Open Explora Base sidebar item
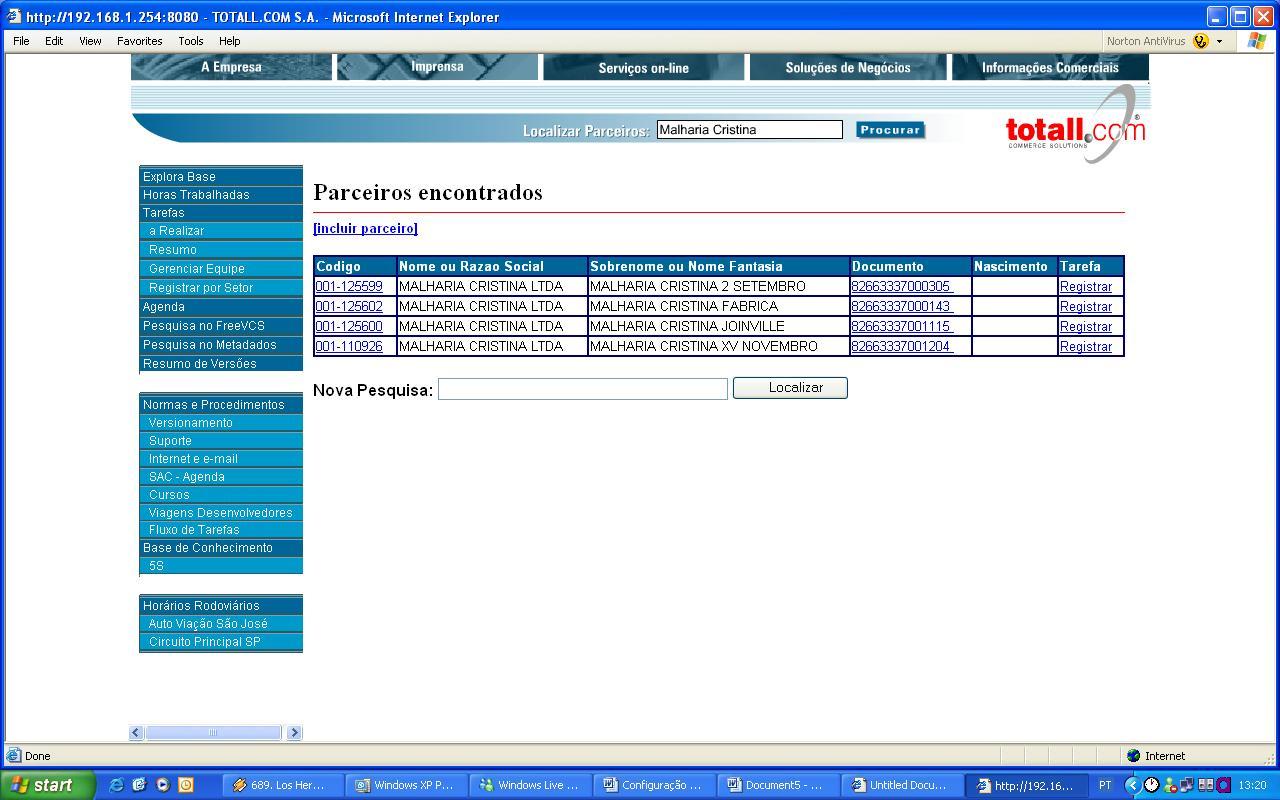Image resolution: width=1280 pixels, height=800 pixels. point(221,176)
